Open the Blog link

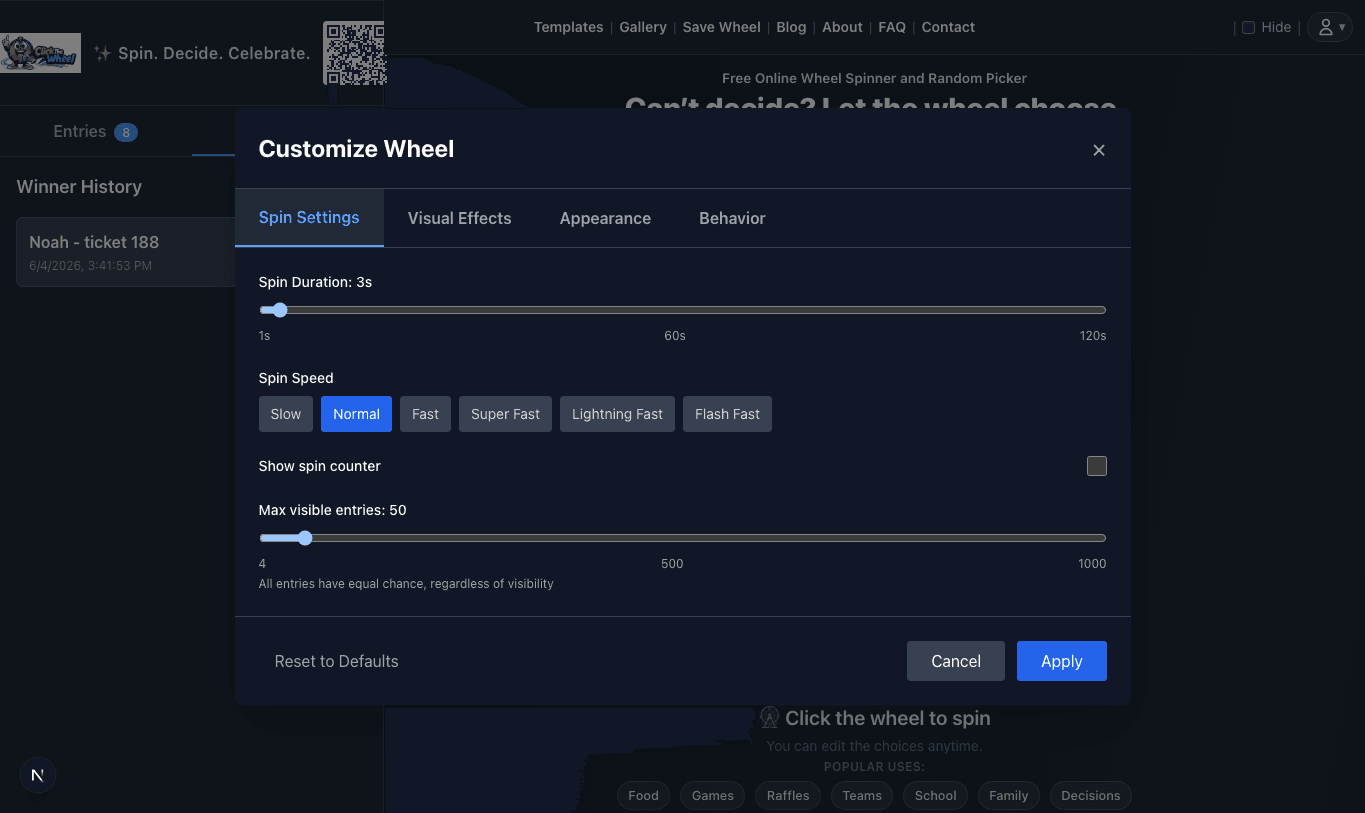791,27
